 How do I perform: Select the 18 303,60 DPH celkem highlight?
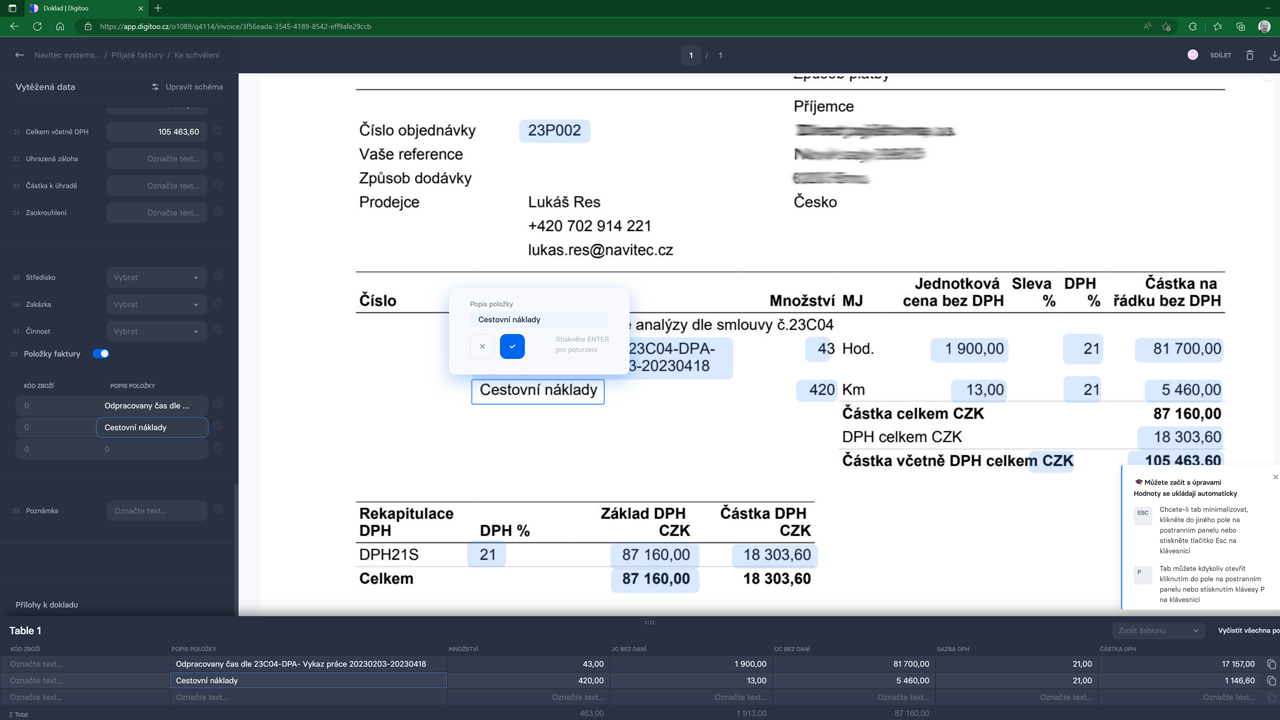pos(1181,437)
